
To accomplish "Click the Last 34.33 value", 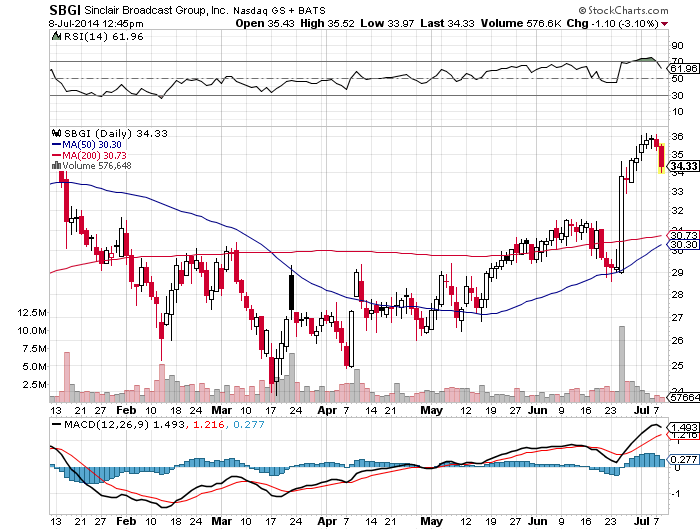I will tap(447, 23).
